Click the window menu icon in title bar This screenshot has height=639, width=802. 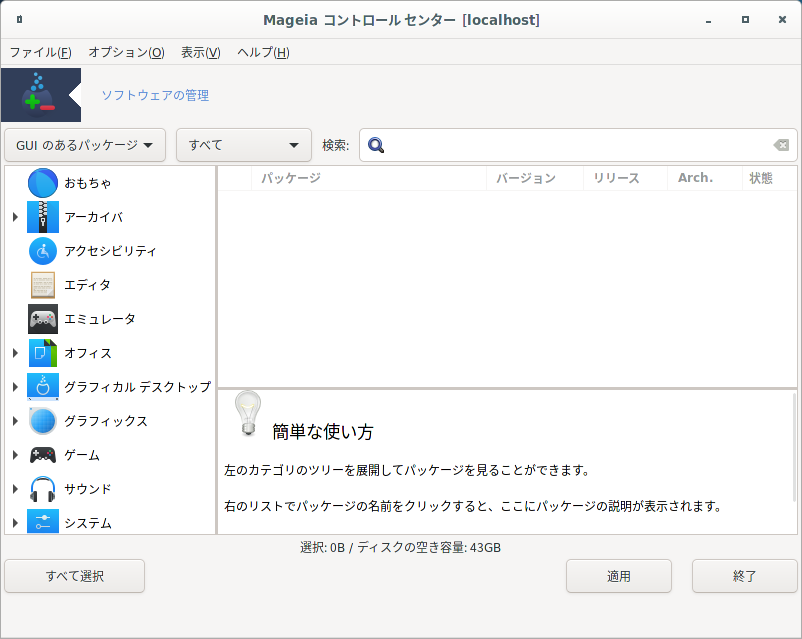(19, 19)
